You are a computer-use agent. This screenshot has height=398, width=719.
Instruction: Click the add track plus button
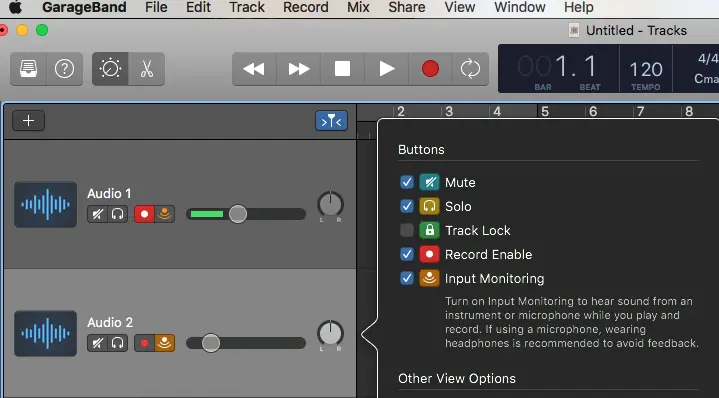(28, 121)
